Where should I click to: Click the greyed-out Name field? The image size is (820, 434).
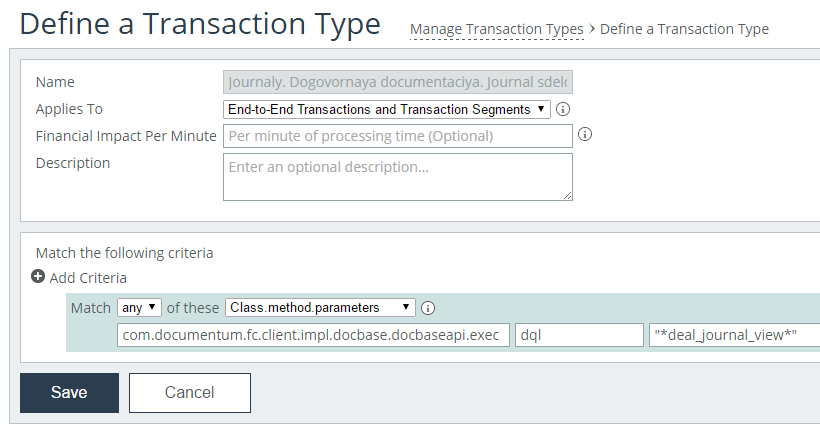pyautogui.click(x=397, y=82)
